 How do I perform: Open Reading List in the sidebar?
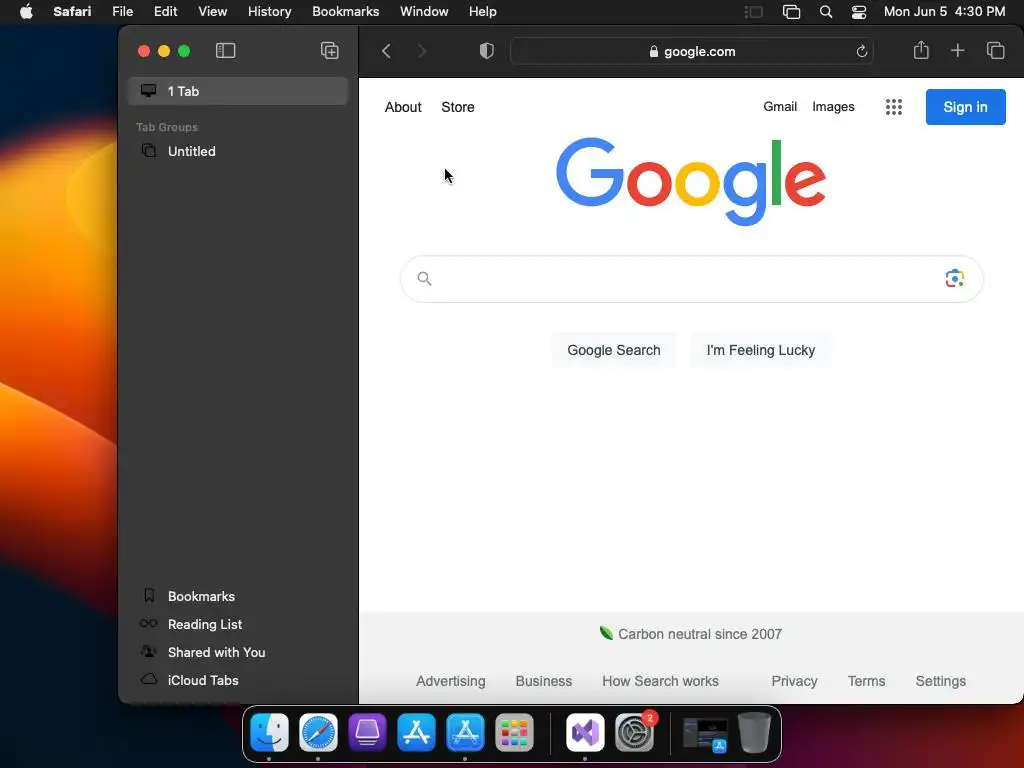238,624
